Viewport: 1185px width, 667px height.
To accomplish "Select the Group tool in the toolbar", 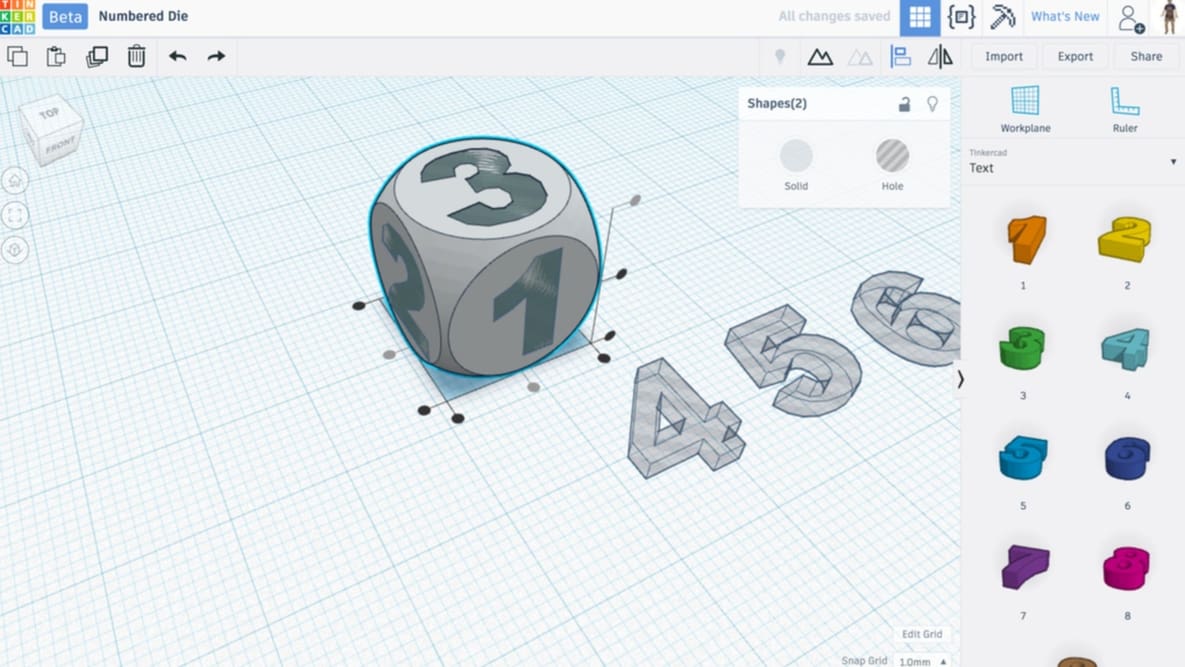I will click(x=820, y=56).
